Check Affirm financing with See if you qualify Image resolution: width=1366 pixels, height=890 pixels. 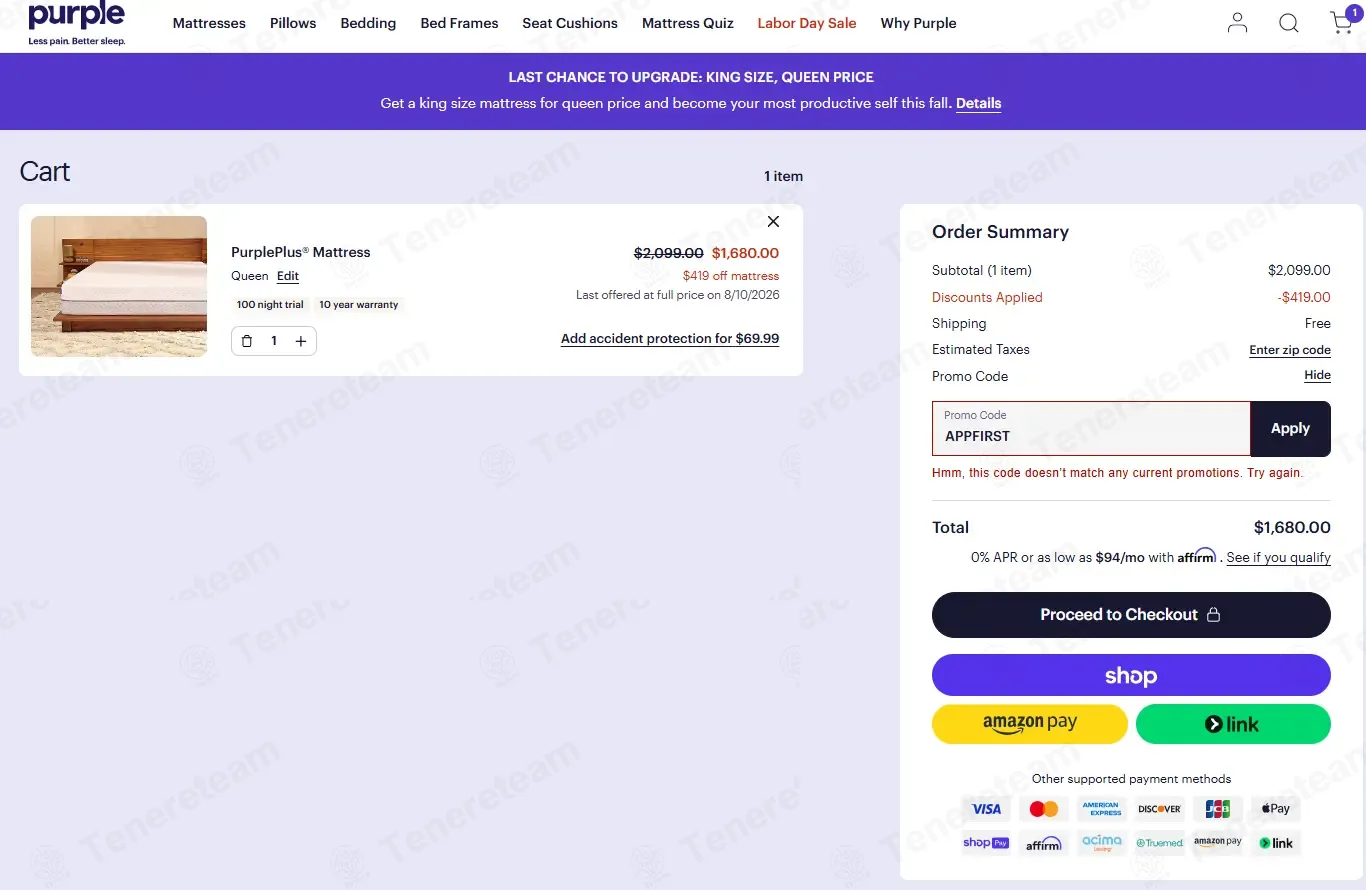tap(1278, 558)
